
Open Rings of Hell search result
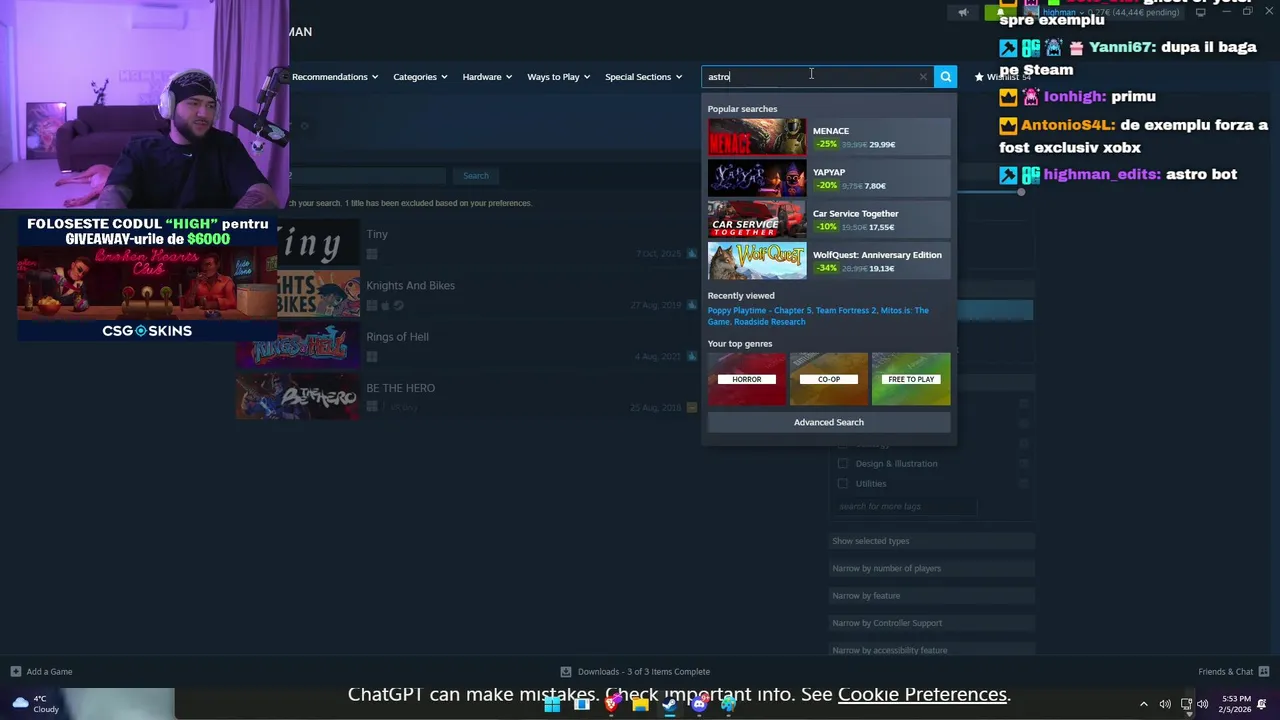pyautogui.click(x=467, y=346)
